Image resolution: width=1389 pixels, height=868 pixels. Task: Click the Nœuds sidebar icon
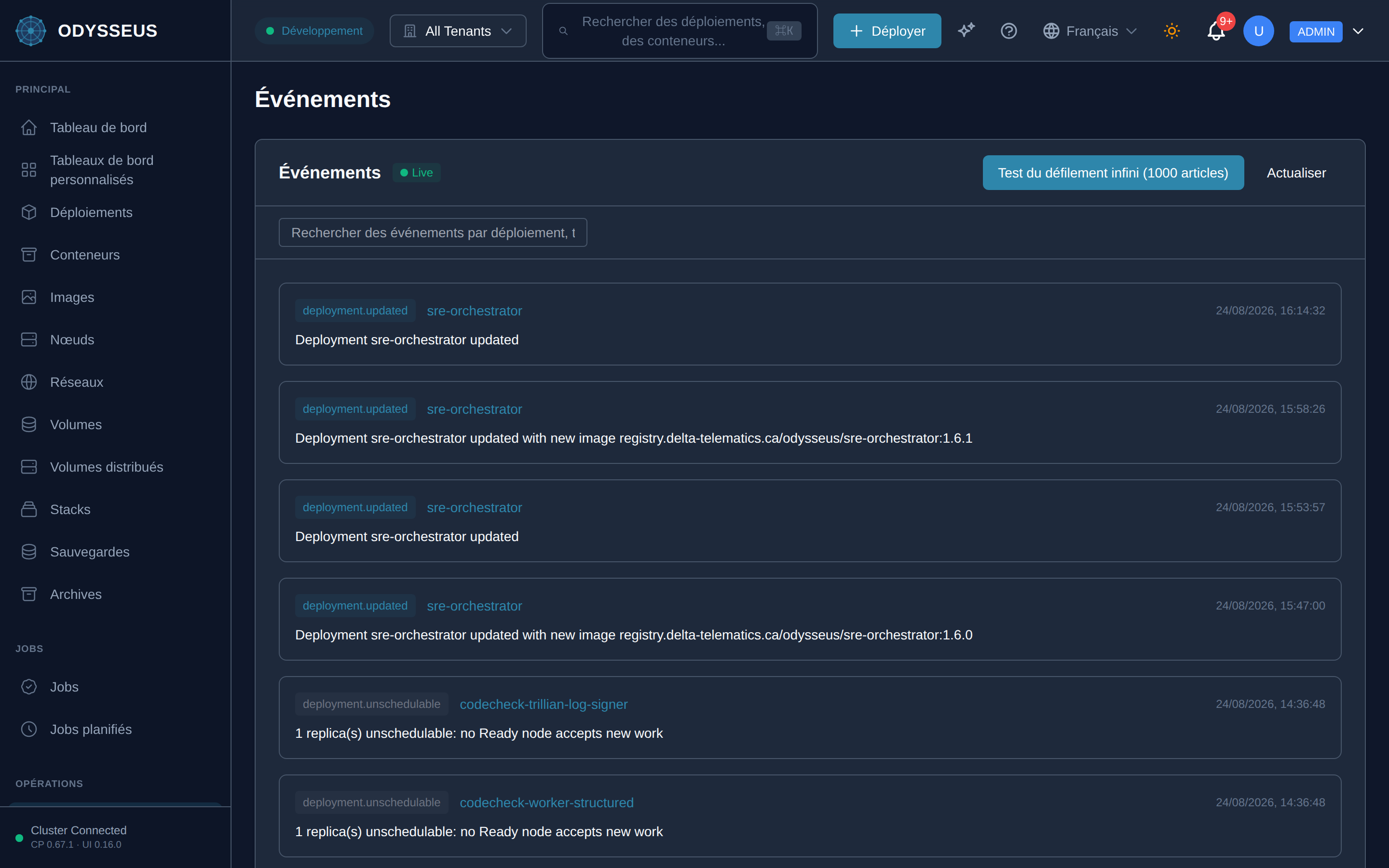point(29,340)
